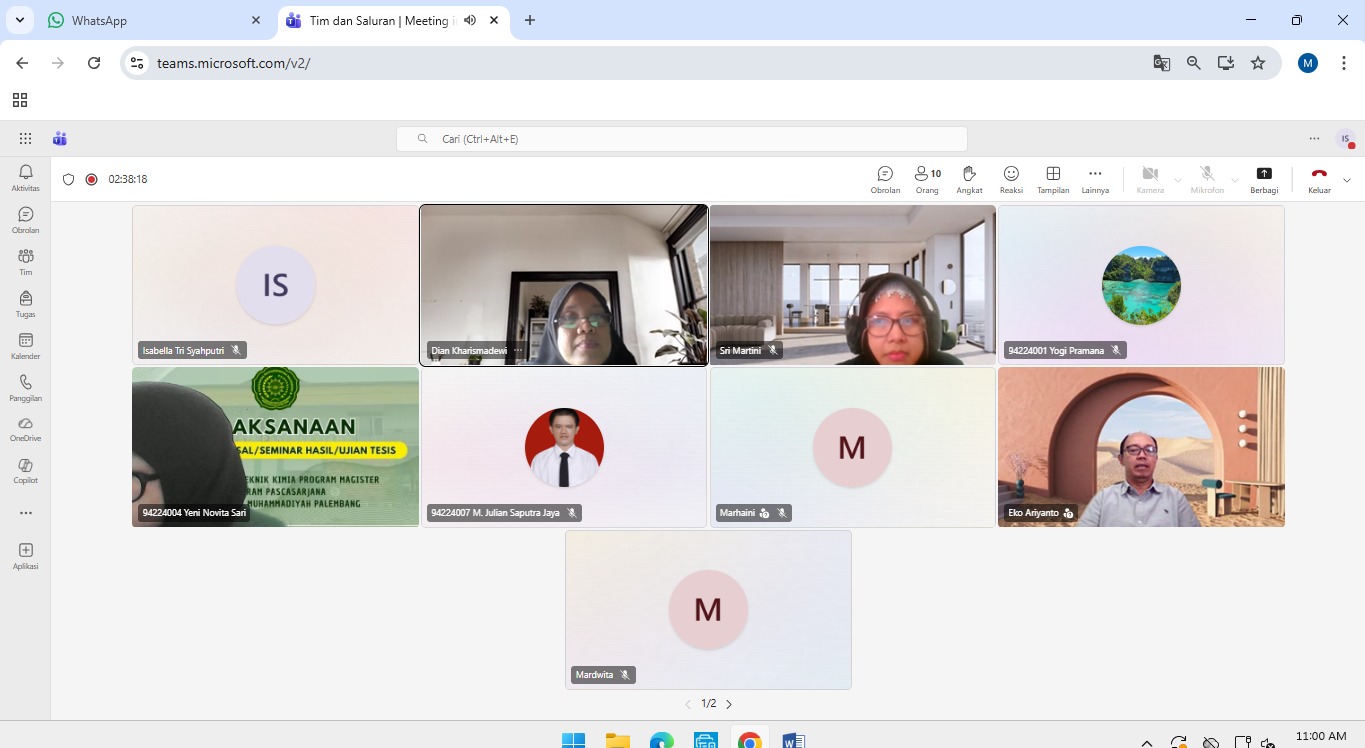Share screen with Berbagi button
The height and width of the screenshot is (748, 1365).
click(1264, 179)
